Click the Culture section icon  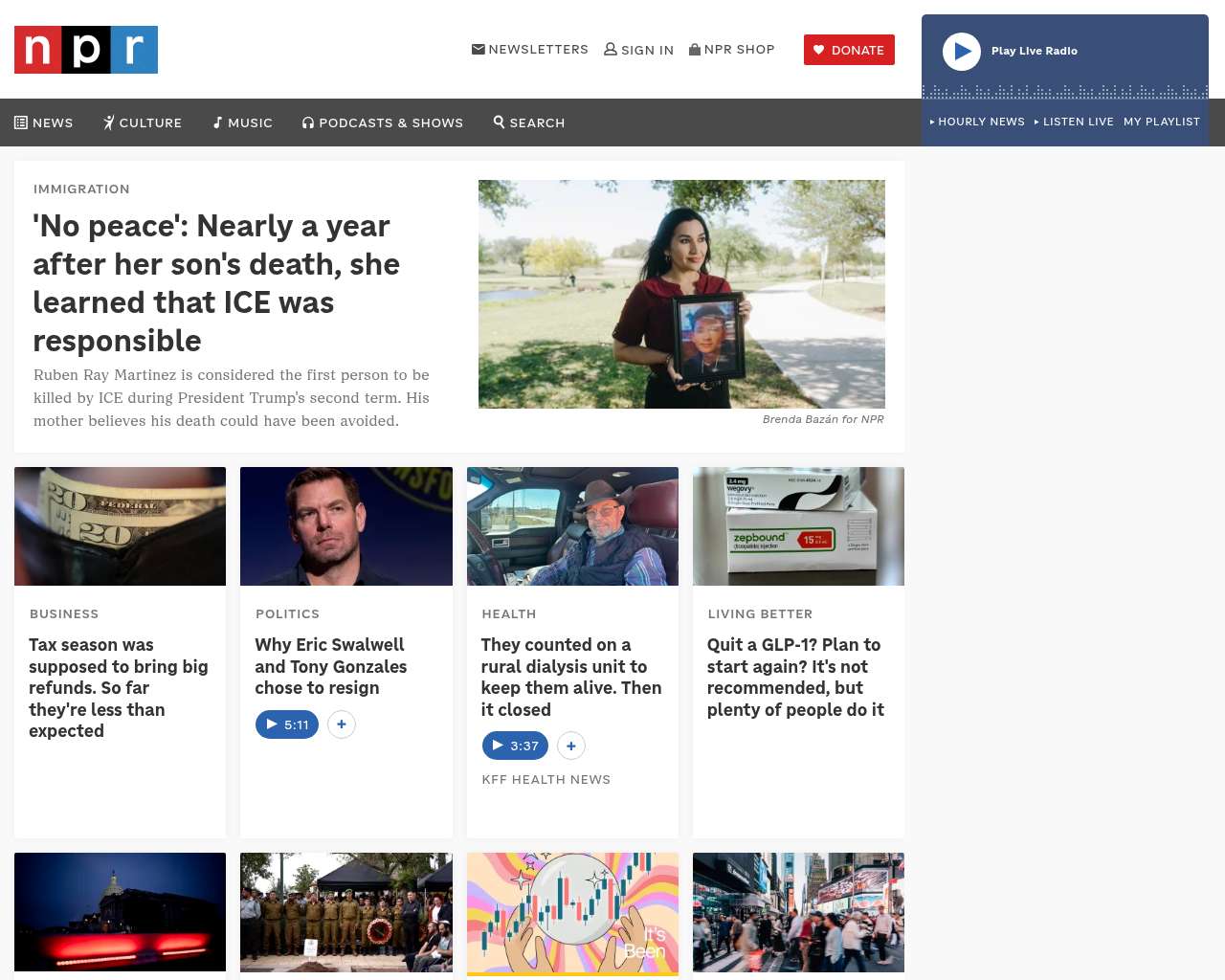coord(109,122)
